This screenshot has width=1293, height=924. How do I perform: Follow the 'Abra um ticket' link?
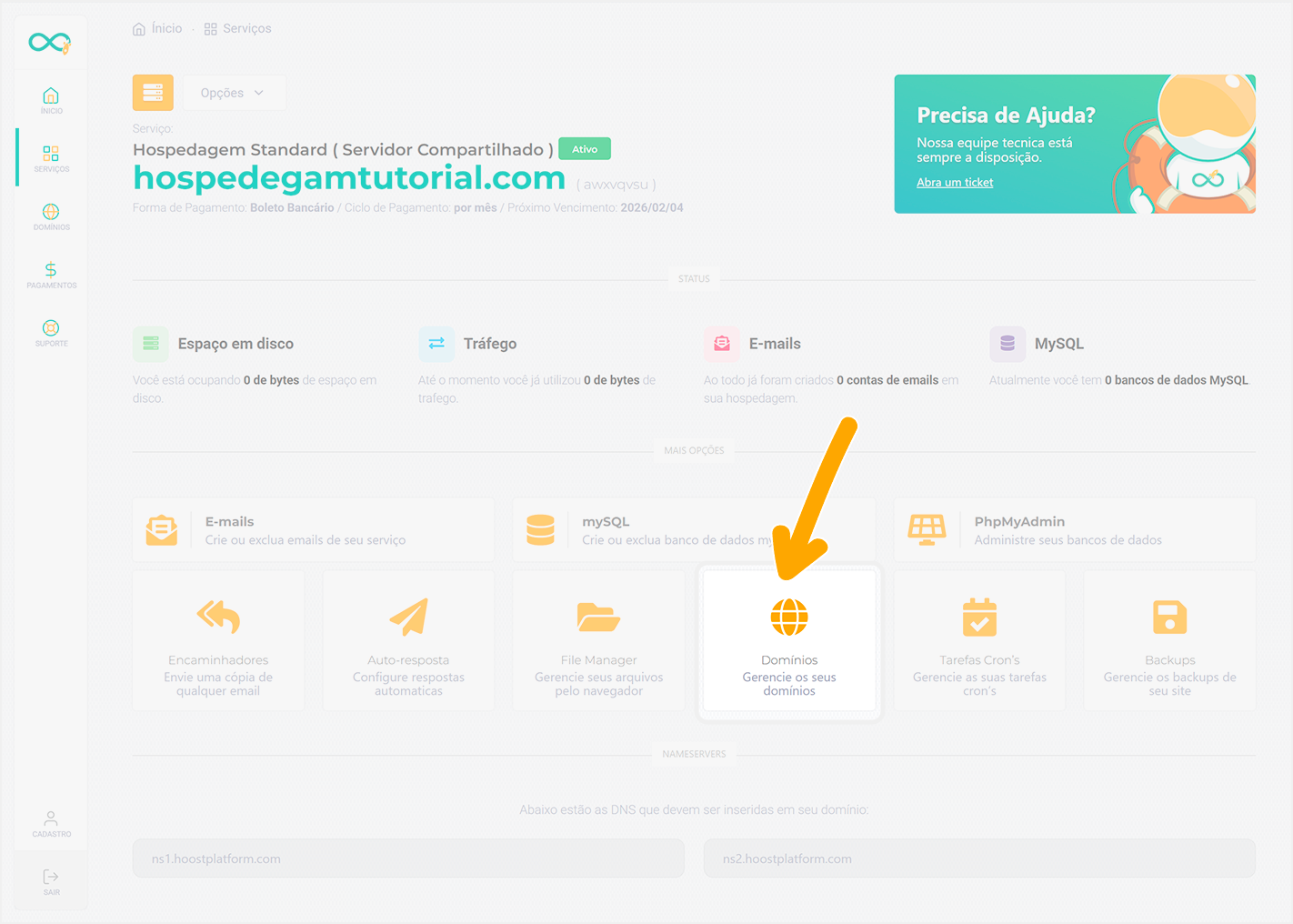[954, 183]
